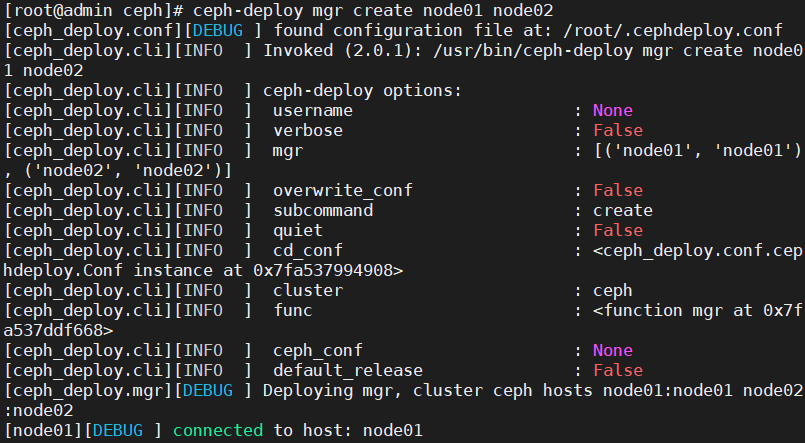
Task: Click the '1 node02' wrapped line
Action: click(44, 70)
